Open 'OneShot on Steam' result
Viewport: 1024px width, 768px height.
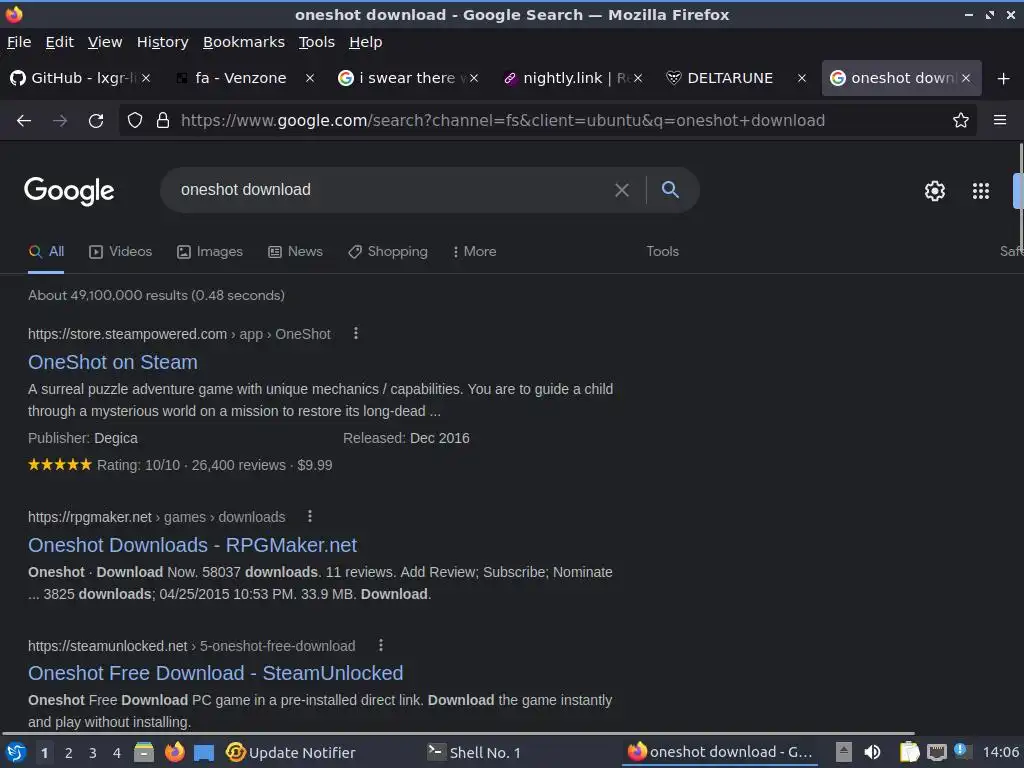coord(113,362)
